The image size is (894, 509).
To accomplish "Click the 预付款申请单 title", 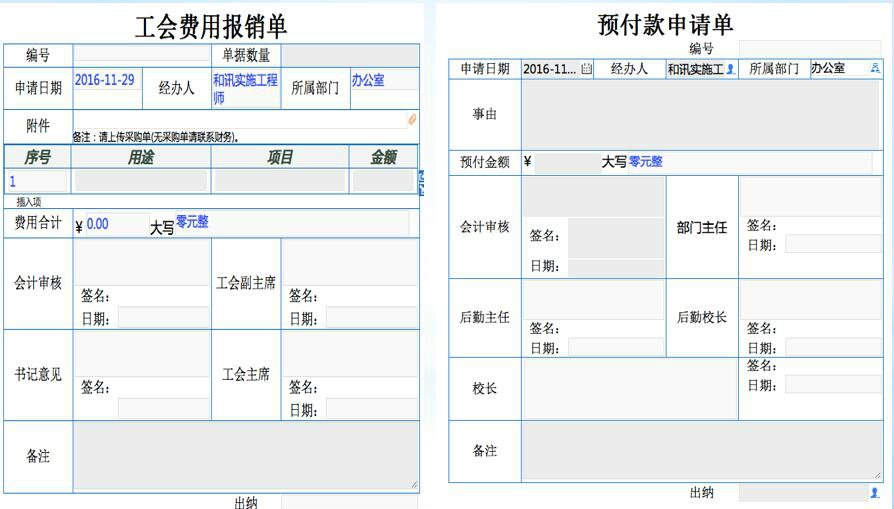I will (x=665, y=25).
